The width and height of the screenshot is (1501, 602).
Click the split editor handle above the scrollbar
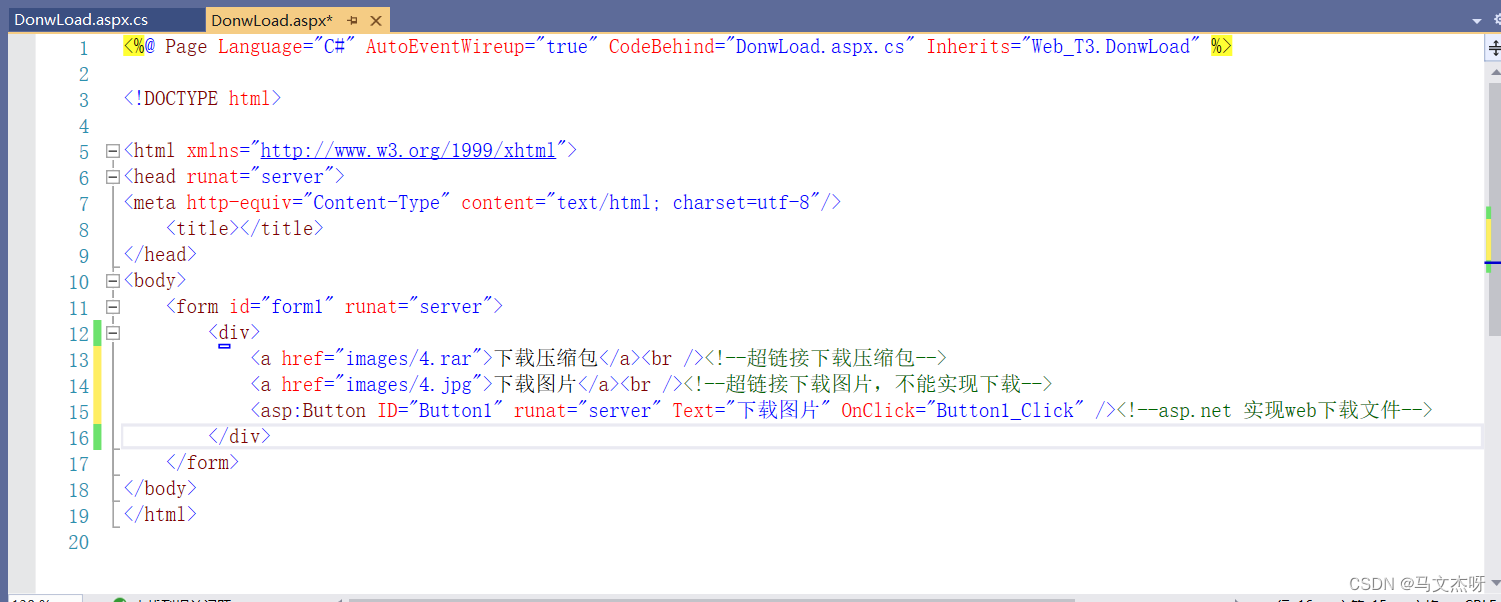1494,48
